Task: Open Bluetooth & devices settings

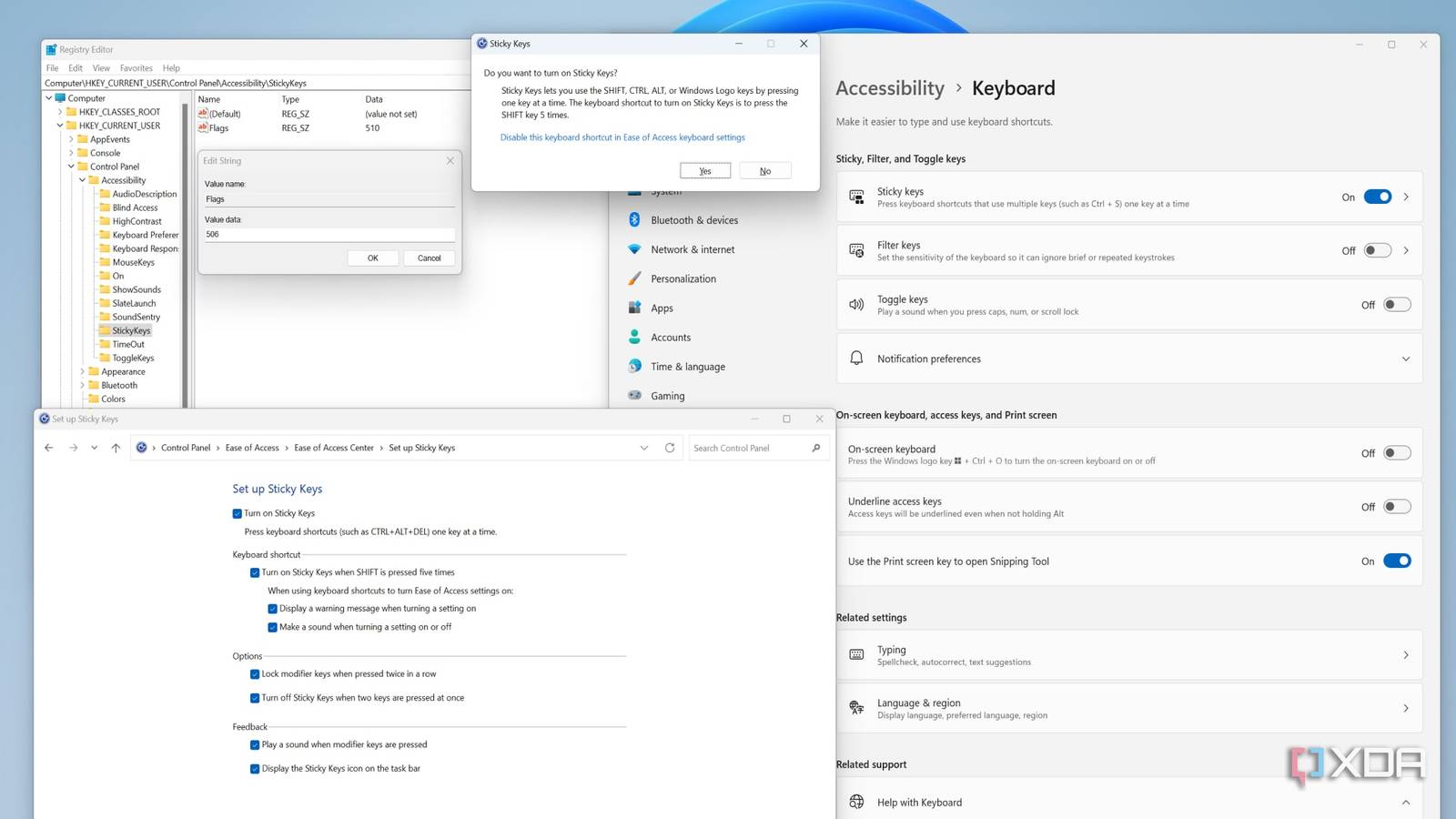Action: click(693, 219)
